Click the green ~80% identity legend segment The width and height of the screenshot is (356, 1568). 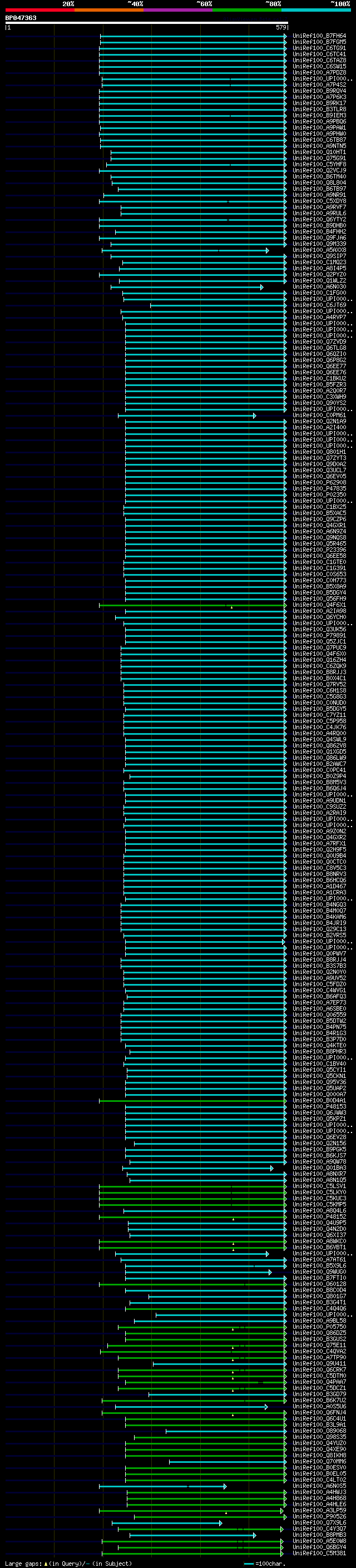point(247,10)
